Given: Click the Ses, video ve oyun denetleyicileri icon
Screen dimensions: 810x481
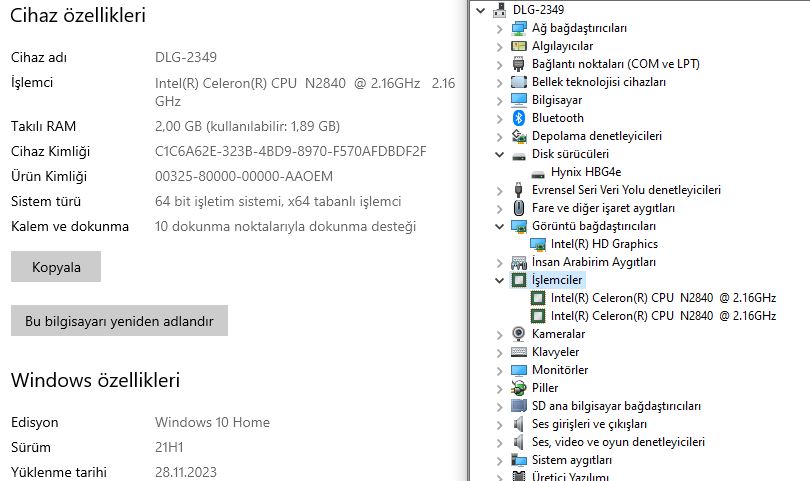Looking at the screenshot, I should 519,442.
